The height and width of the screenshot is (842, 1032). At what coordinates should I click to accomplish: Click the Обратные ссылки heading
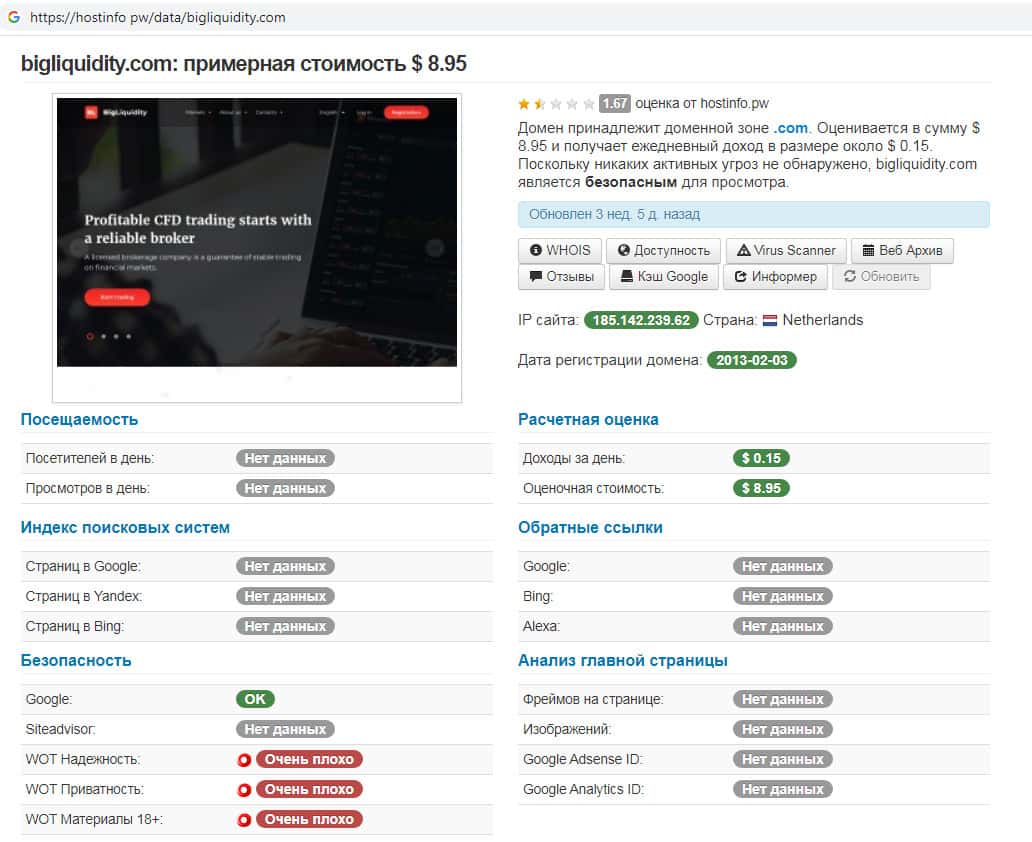(590, 527)
